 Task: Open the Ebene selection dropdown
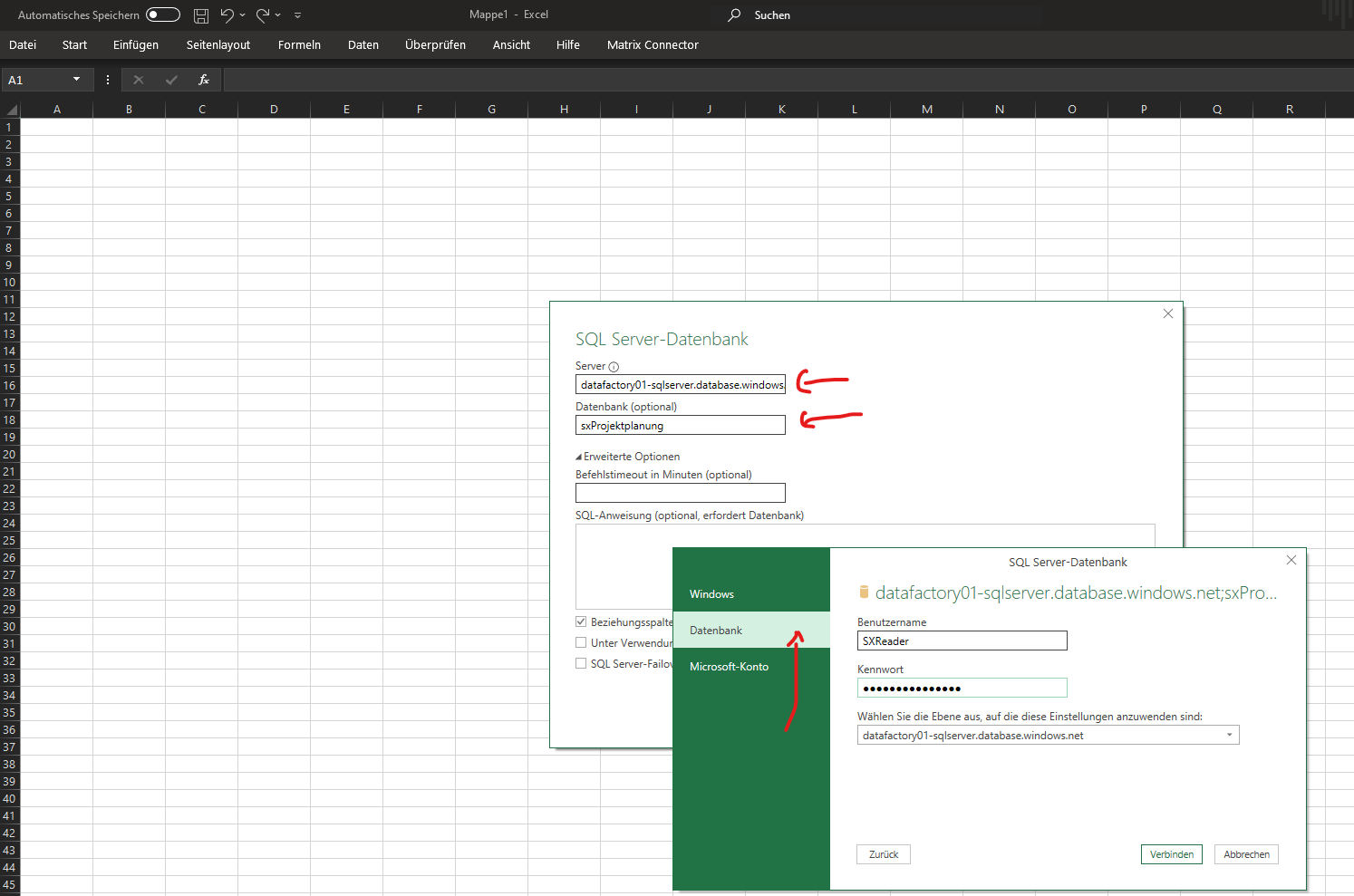click(x=1229, y=735)
